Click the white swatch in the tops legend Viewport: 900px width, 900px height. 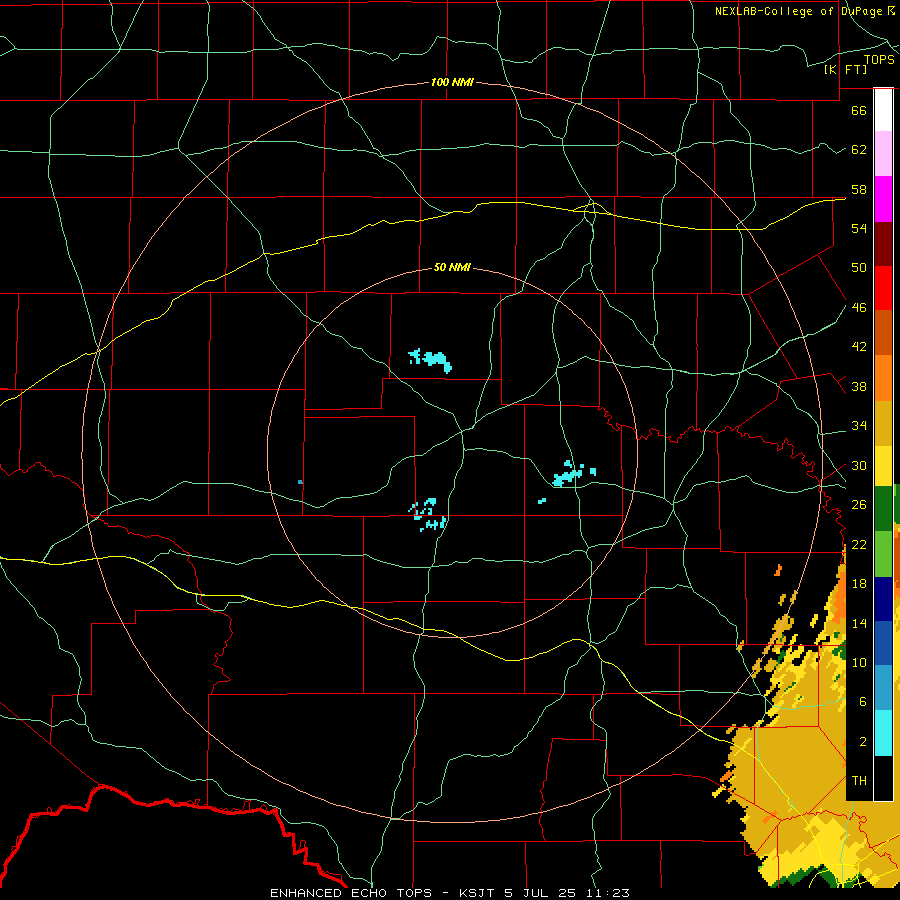point(883,110)
